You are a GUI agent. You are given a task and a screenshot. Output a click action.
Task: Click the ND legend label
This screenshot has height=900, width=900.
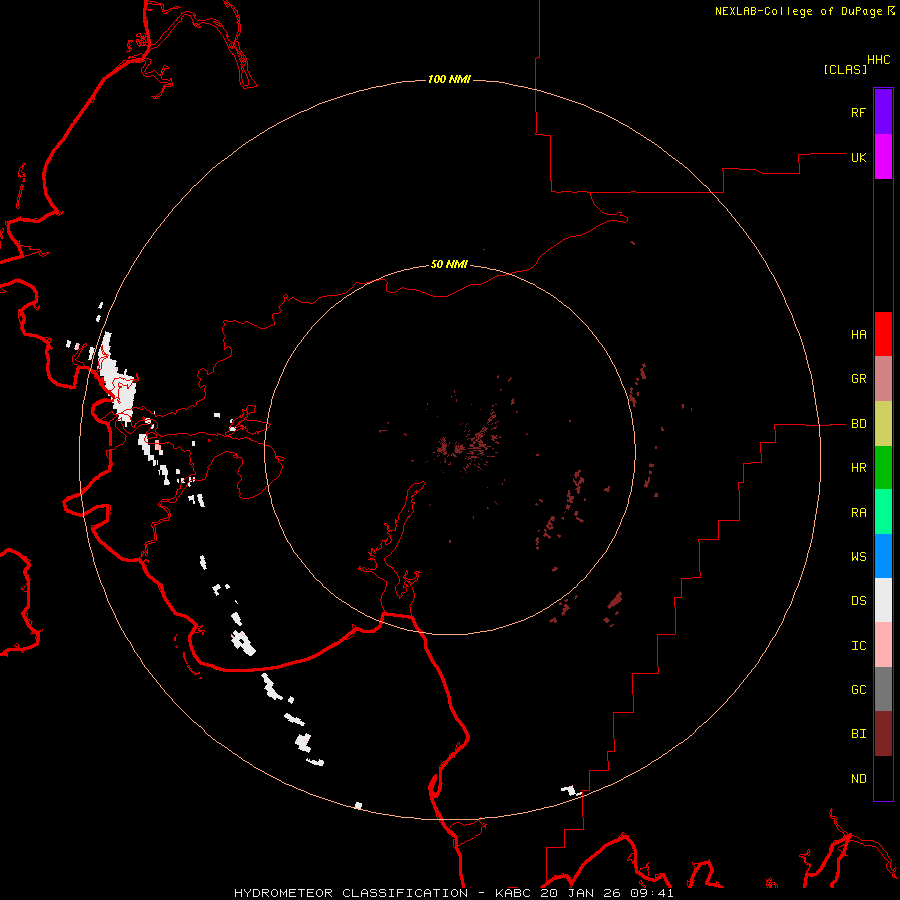coord(858,779)
